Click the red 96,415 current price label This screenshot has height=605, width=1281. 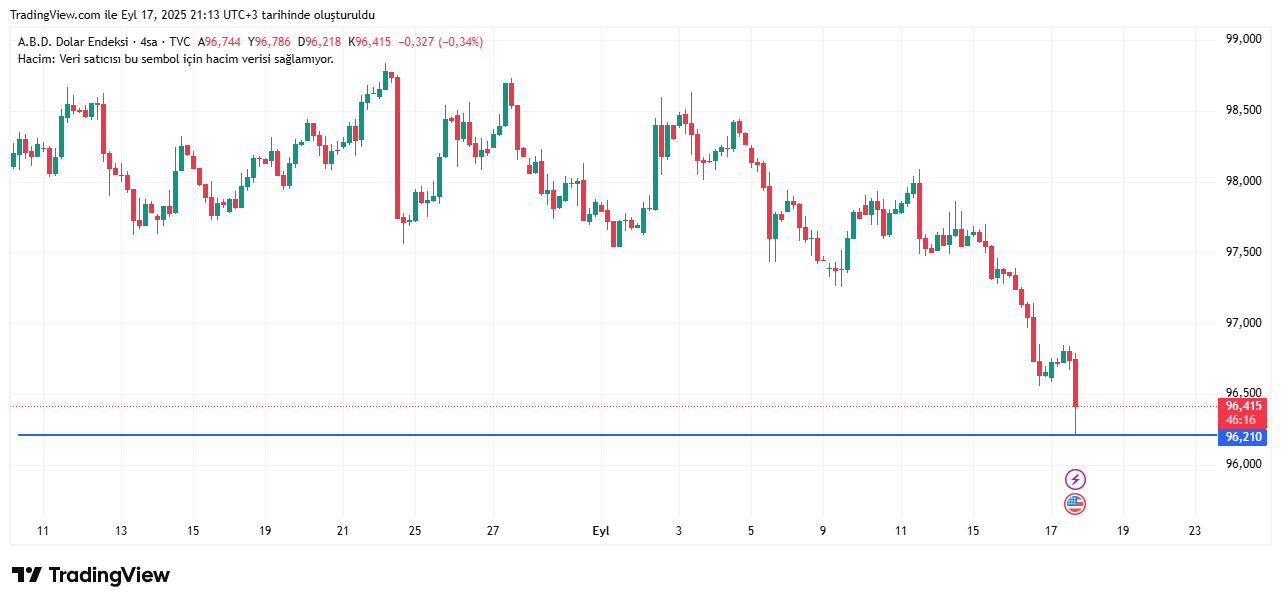pos(1243,406)
